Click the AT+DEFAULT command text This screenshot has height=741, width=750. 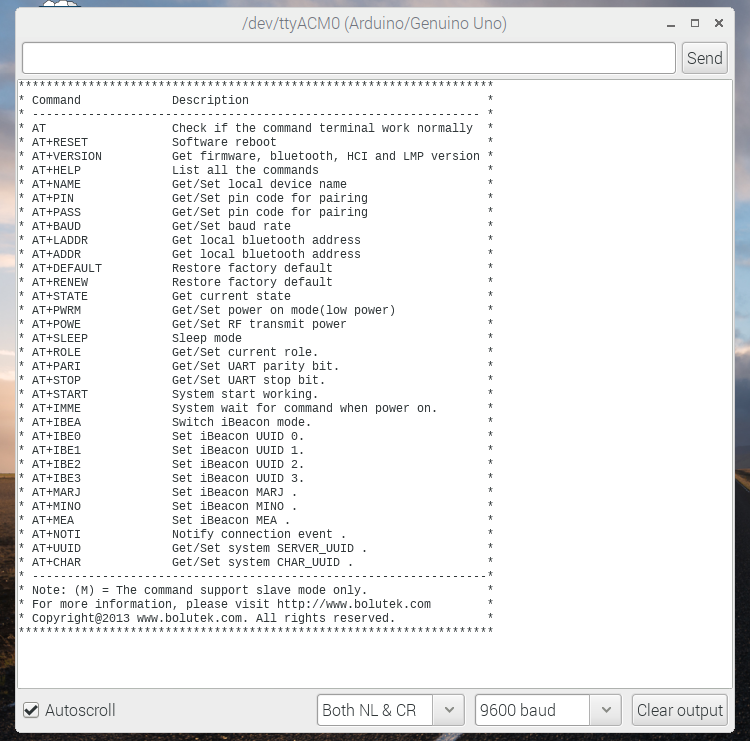pyautogui.click(x=67, y=268)
